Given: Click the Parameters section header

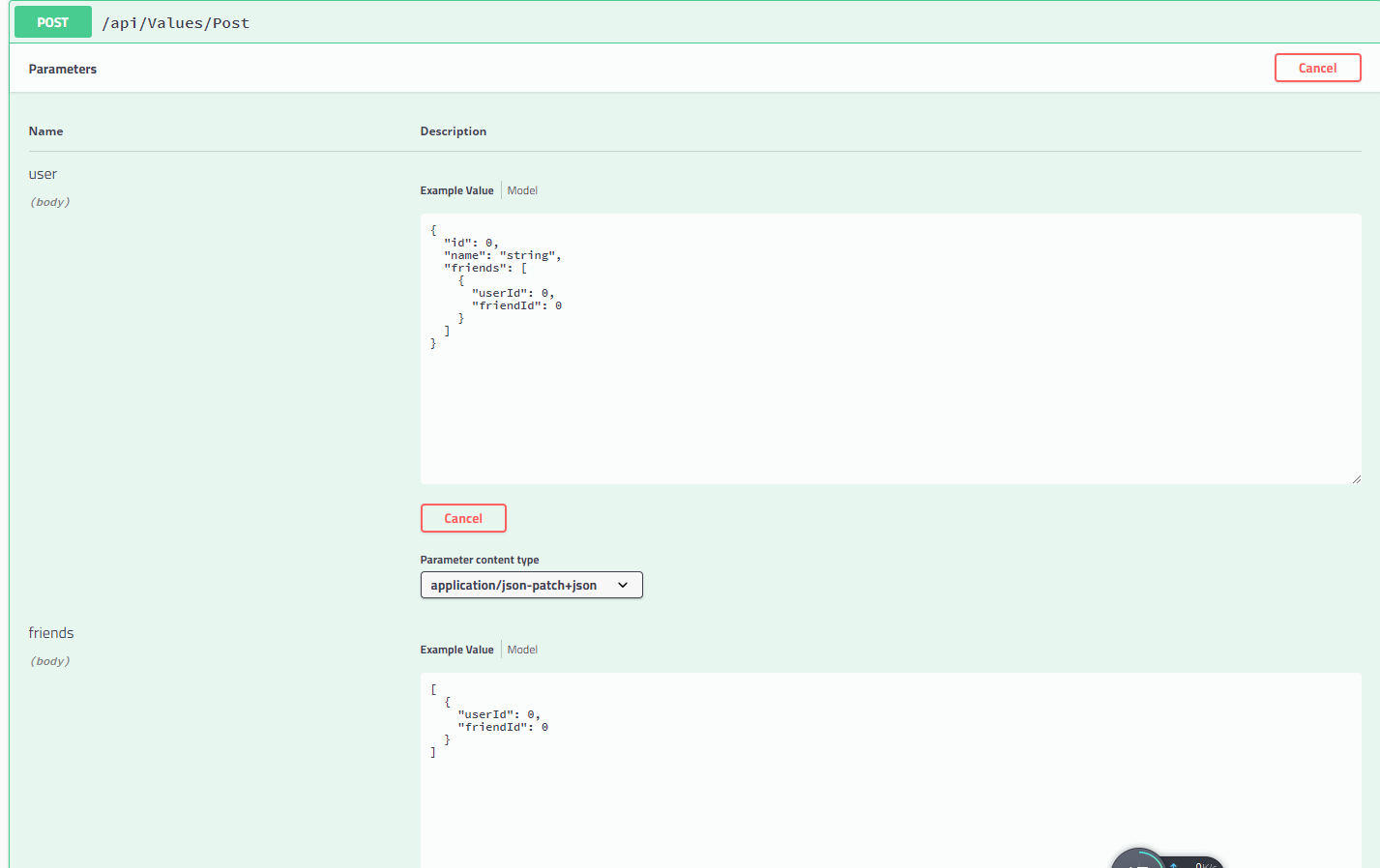Looking at the screenshot, I should tap(62, 69).
